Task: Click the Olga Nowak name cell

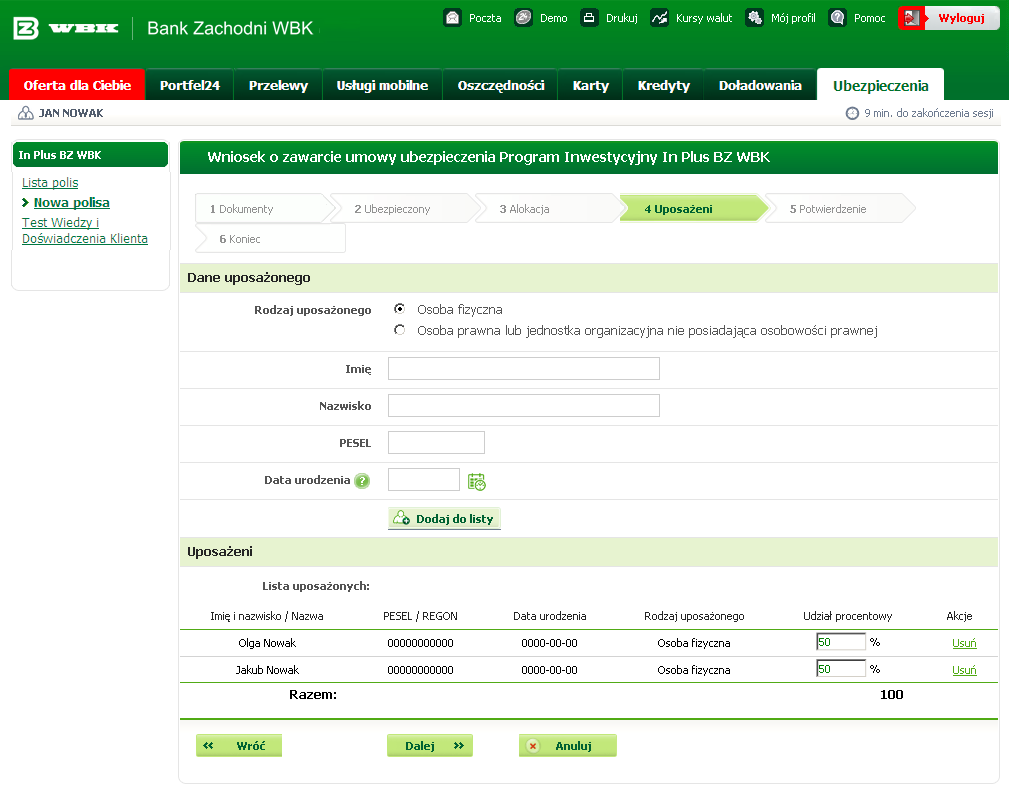Action: point(267,643)
